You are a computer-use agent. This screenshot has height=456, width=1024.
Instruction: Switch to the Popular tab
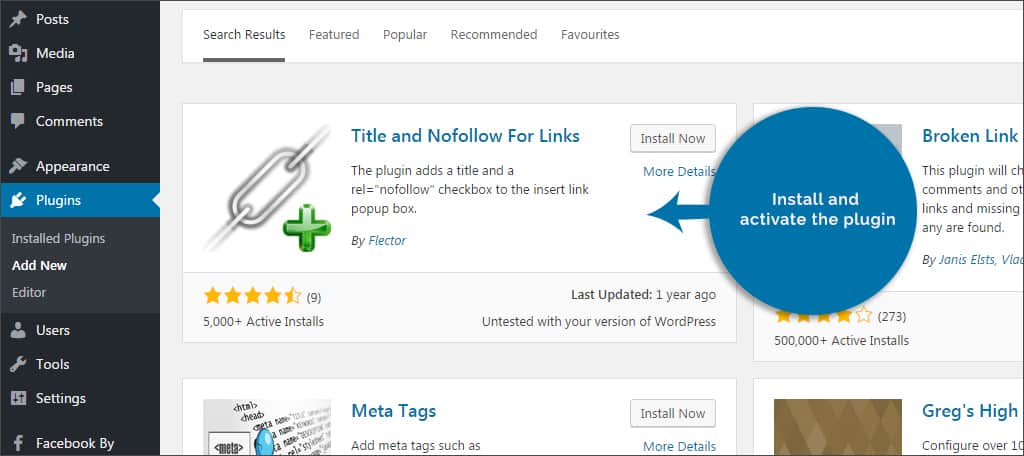pos(404,34)
